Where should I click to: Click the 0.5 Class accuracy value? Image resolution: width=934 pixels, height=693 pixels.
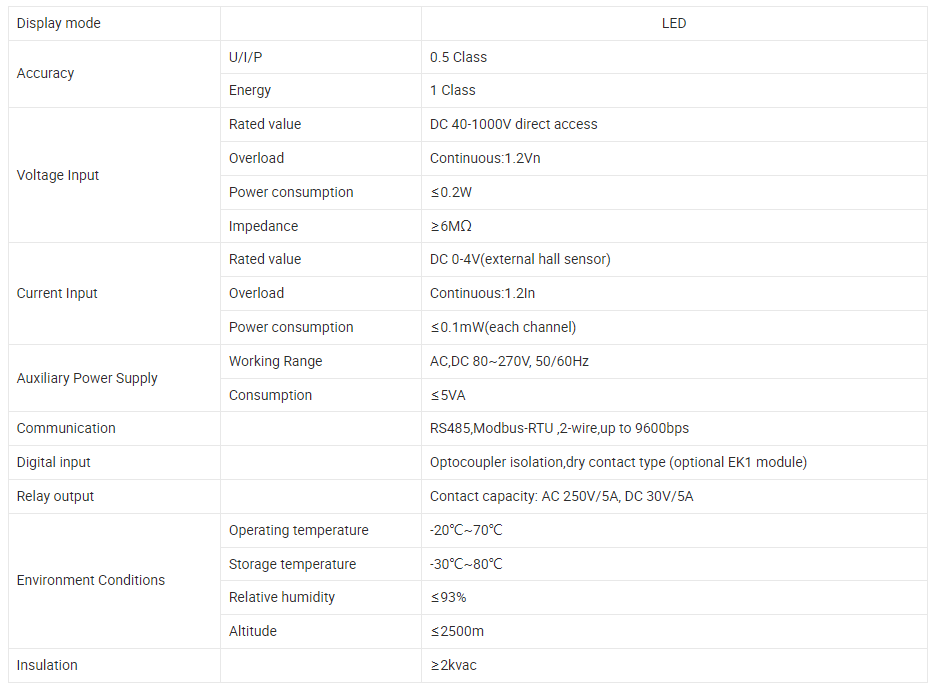[458, 57]
